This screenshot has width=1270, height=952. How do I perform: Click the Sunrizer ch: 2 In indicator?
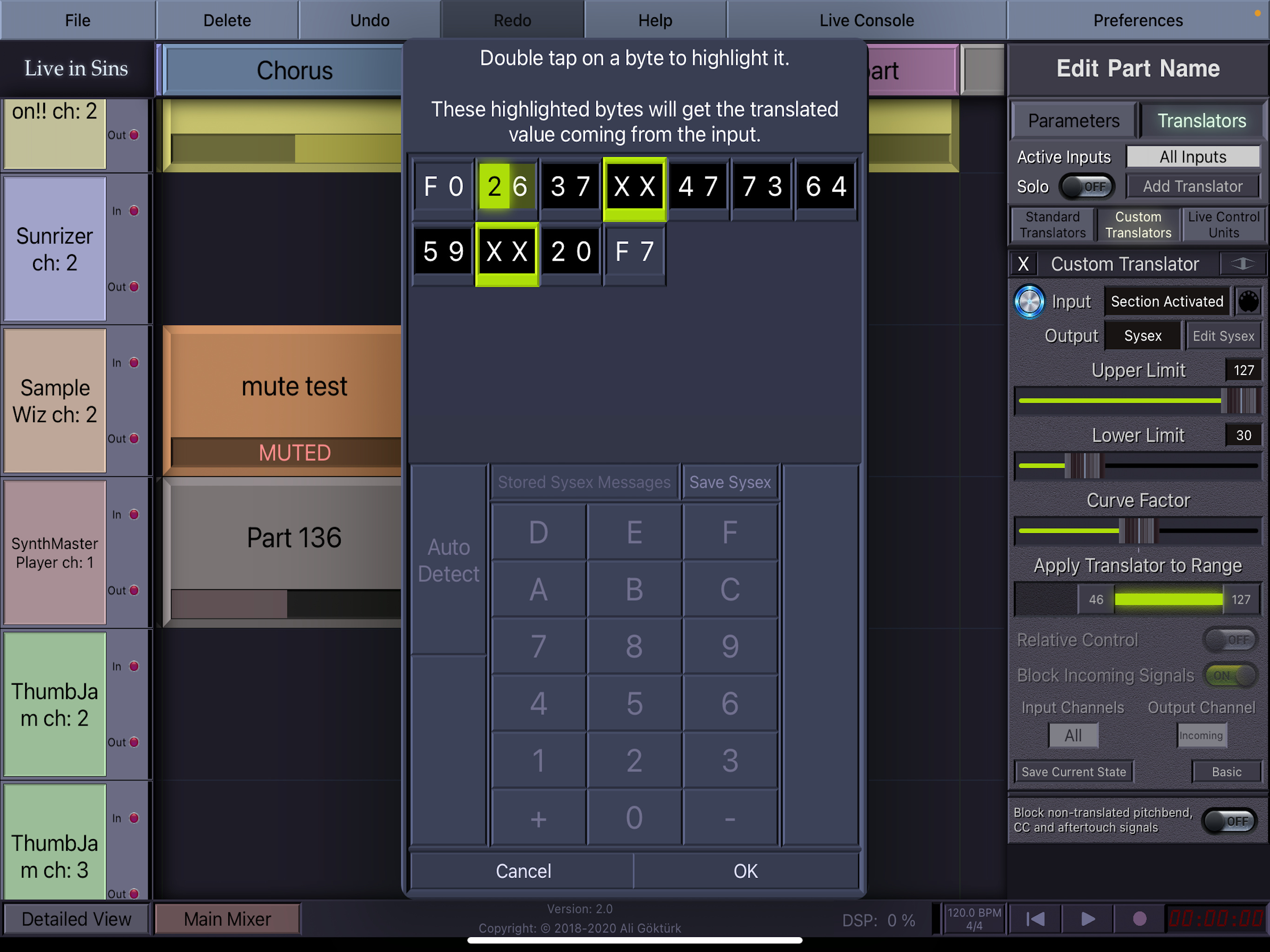tap(134, 211)
